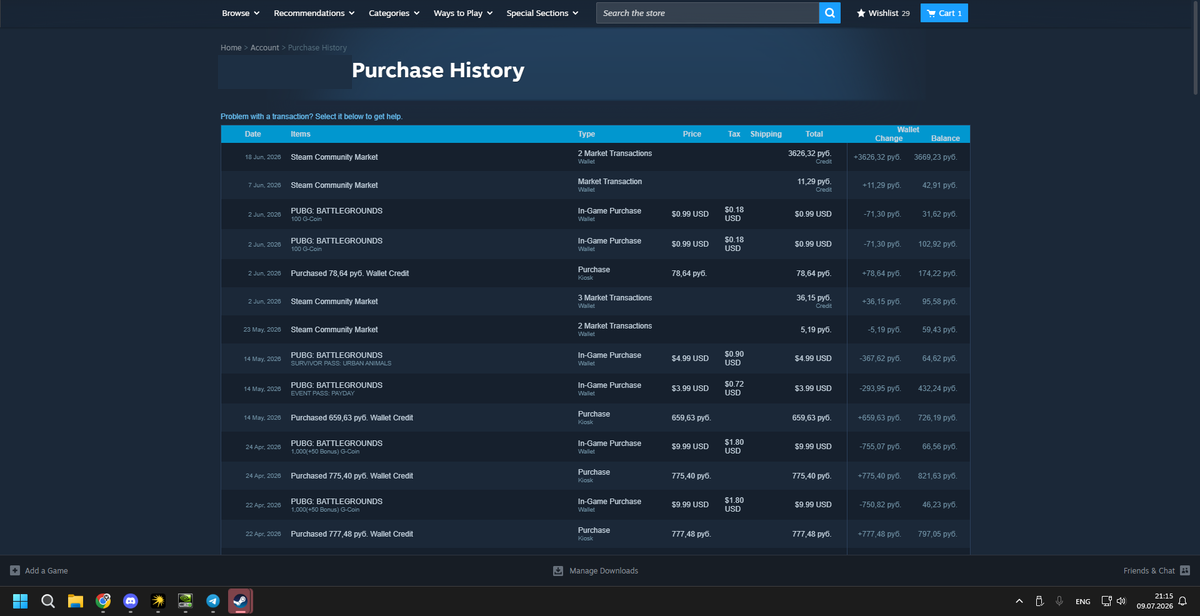Click Add a Game at bottom left

39,570
